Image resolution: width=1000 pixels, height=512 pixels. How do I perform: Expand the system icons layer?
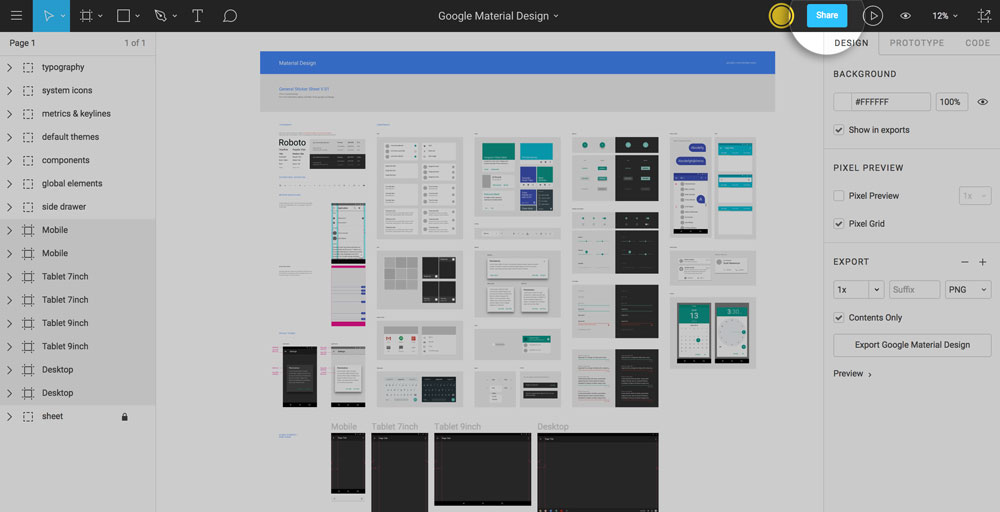pyautogui.click(x=9, y=91)
